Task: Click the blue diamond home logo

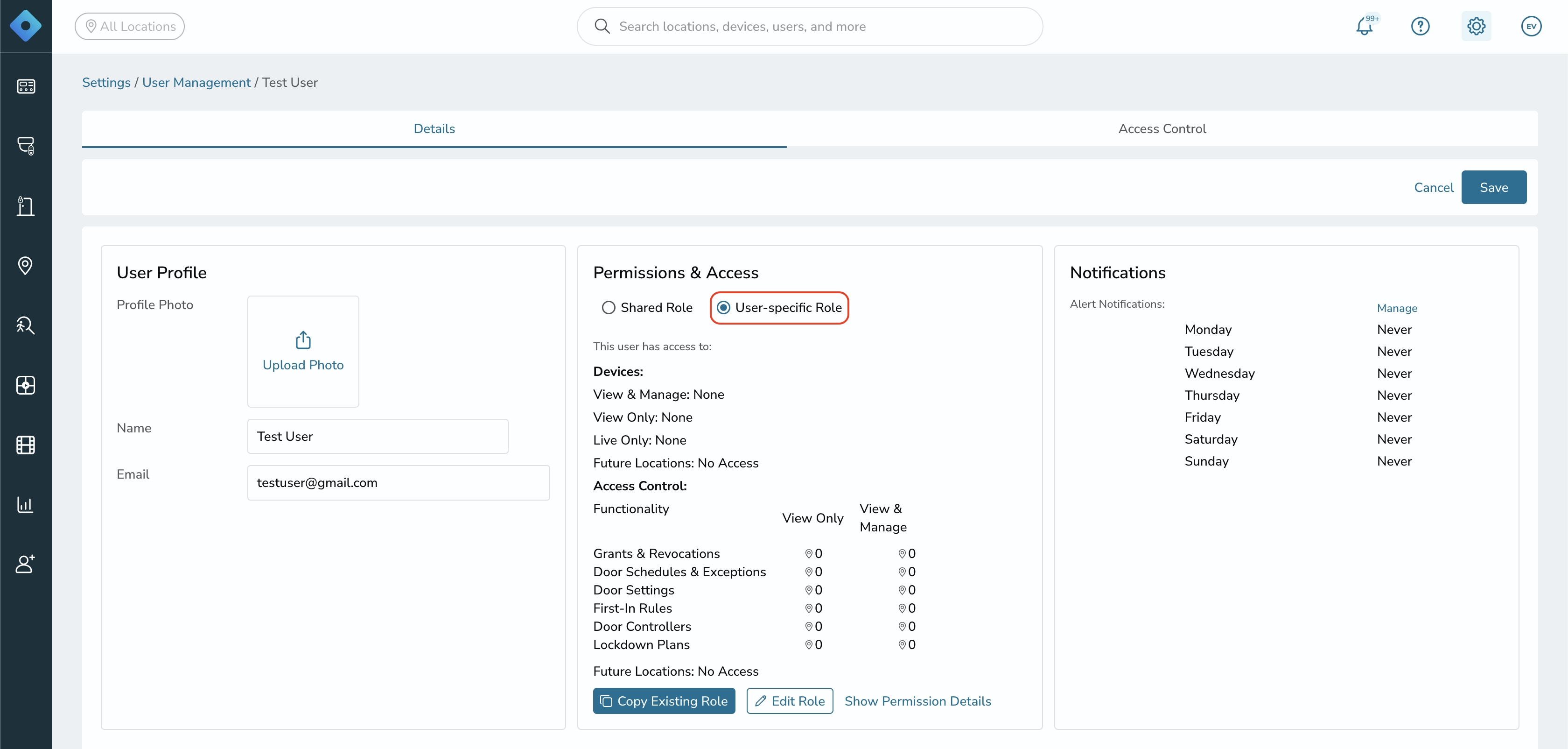Action: click(26, 26)
